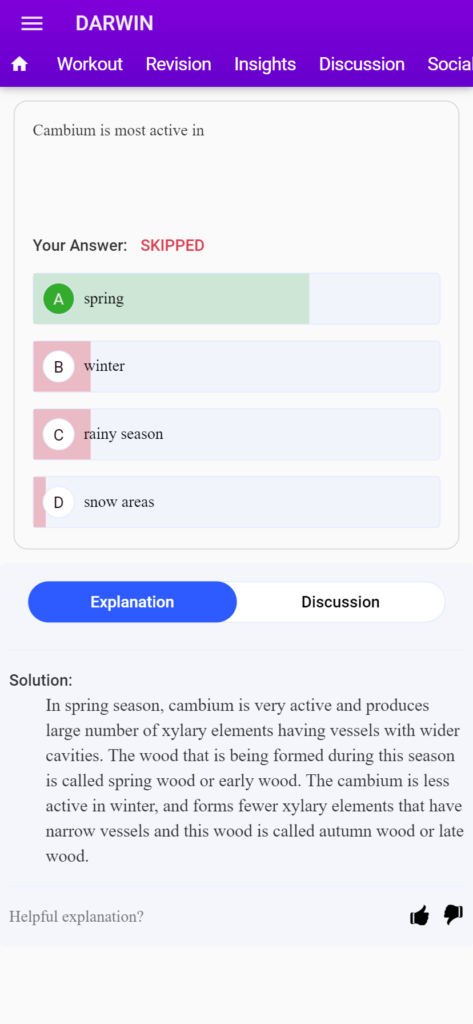Image resolution: width=473 pixels, height=1024 pixels.
Task: Choose the spring answer row
Action: (x=236, y=299)
